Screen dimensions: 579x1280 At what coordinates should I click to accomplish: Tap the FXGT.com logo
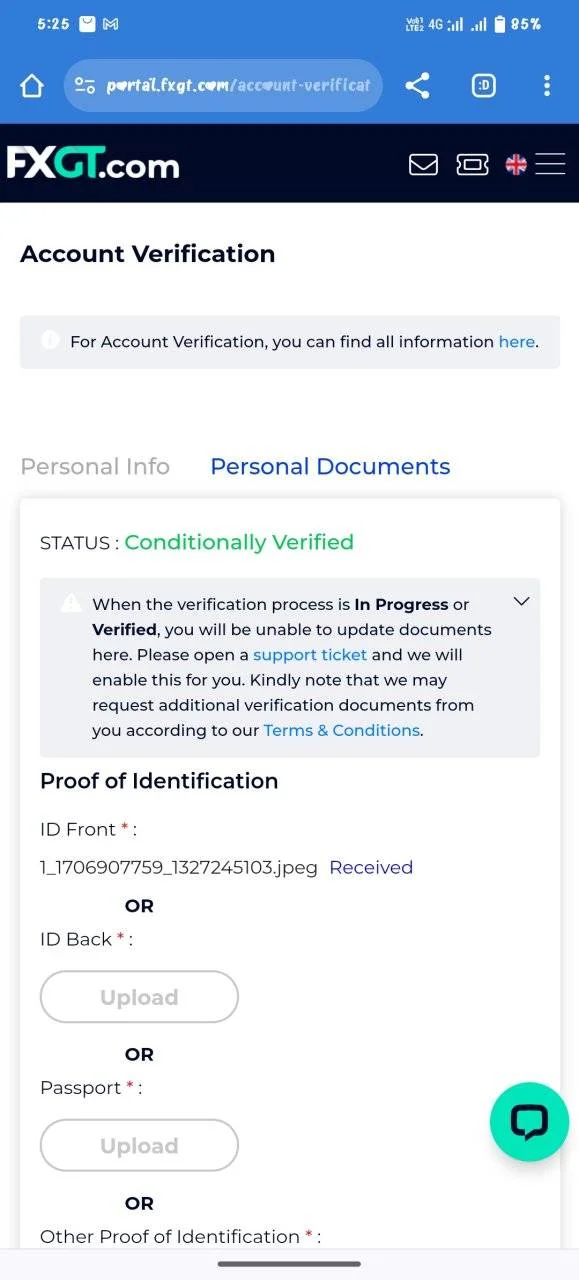point(93,163)
